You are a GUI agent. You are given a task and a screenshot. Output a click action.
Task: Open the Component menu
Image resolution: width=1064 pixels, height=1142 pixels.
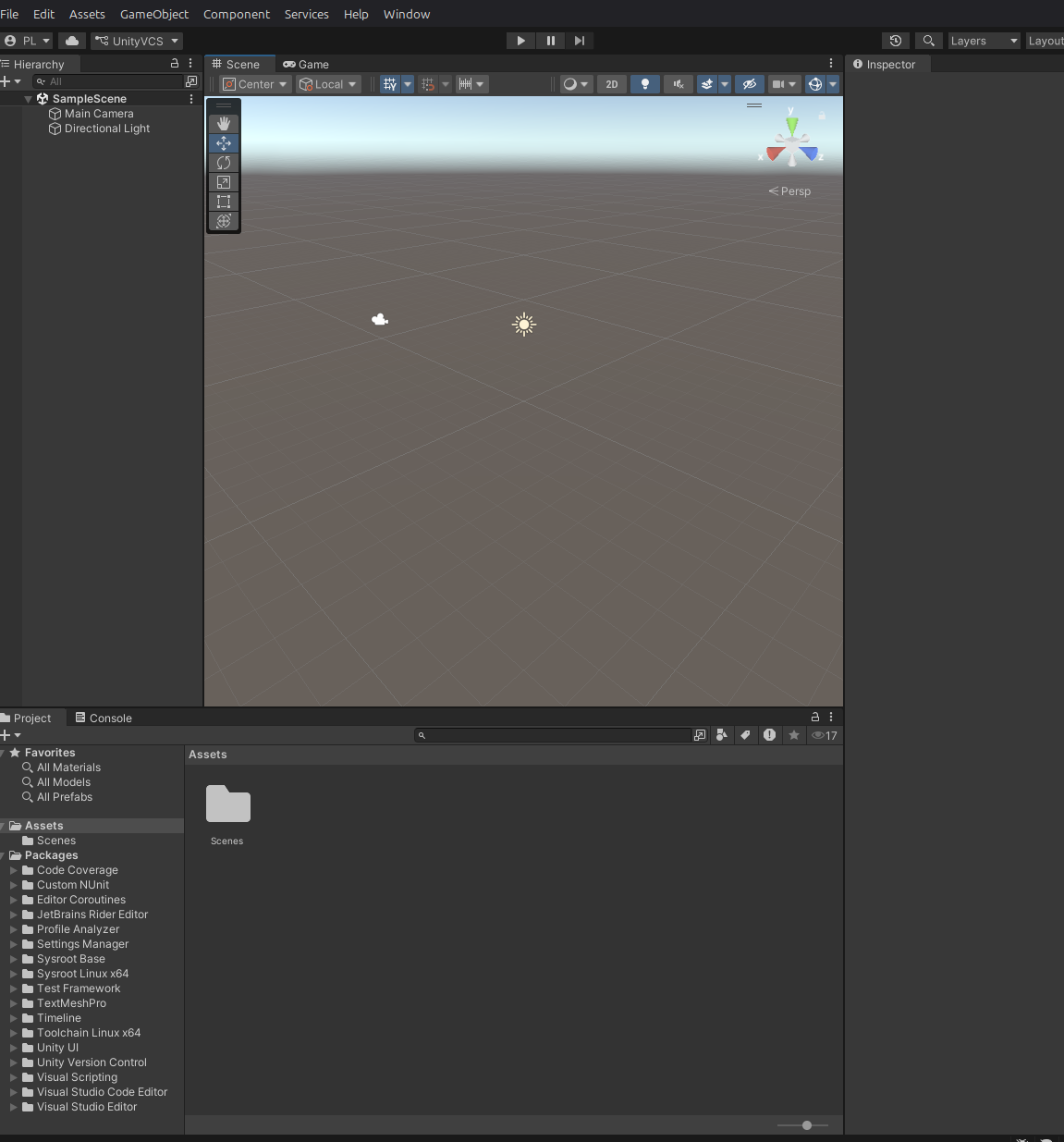coord(237,14)
